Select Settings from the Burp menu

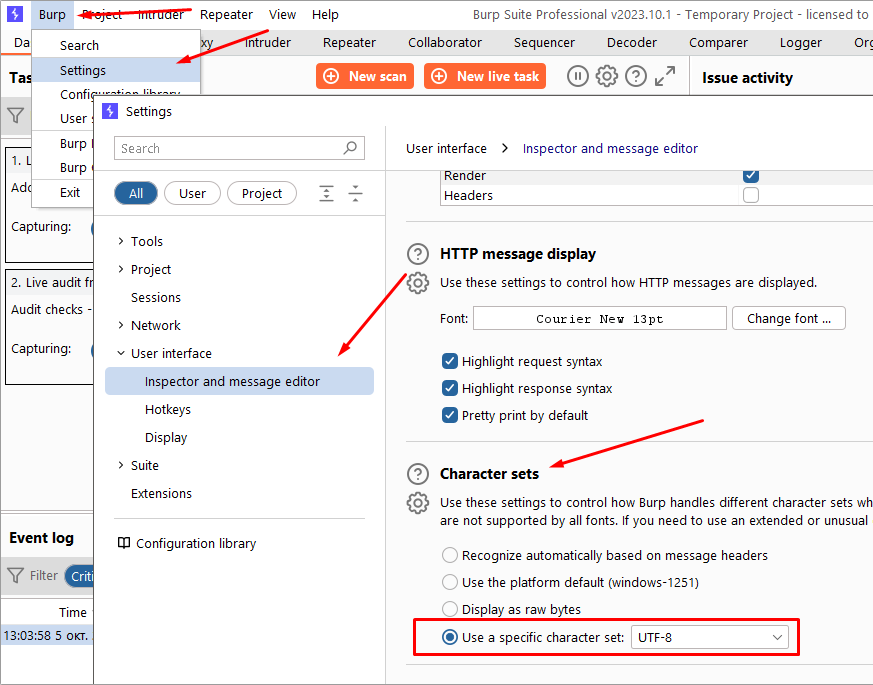pos(83,70)
